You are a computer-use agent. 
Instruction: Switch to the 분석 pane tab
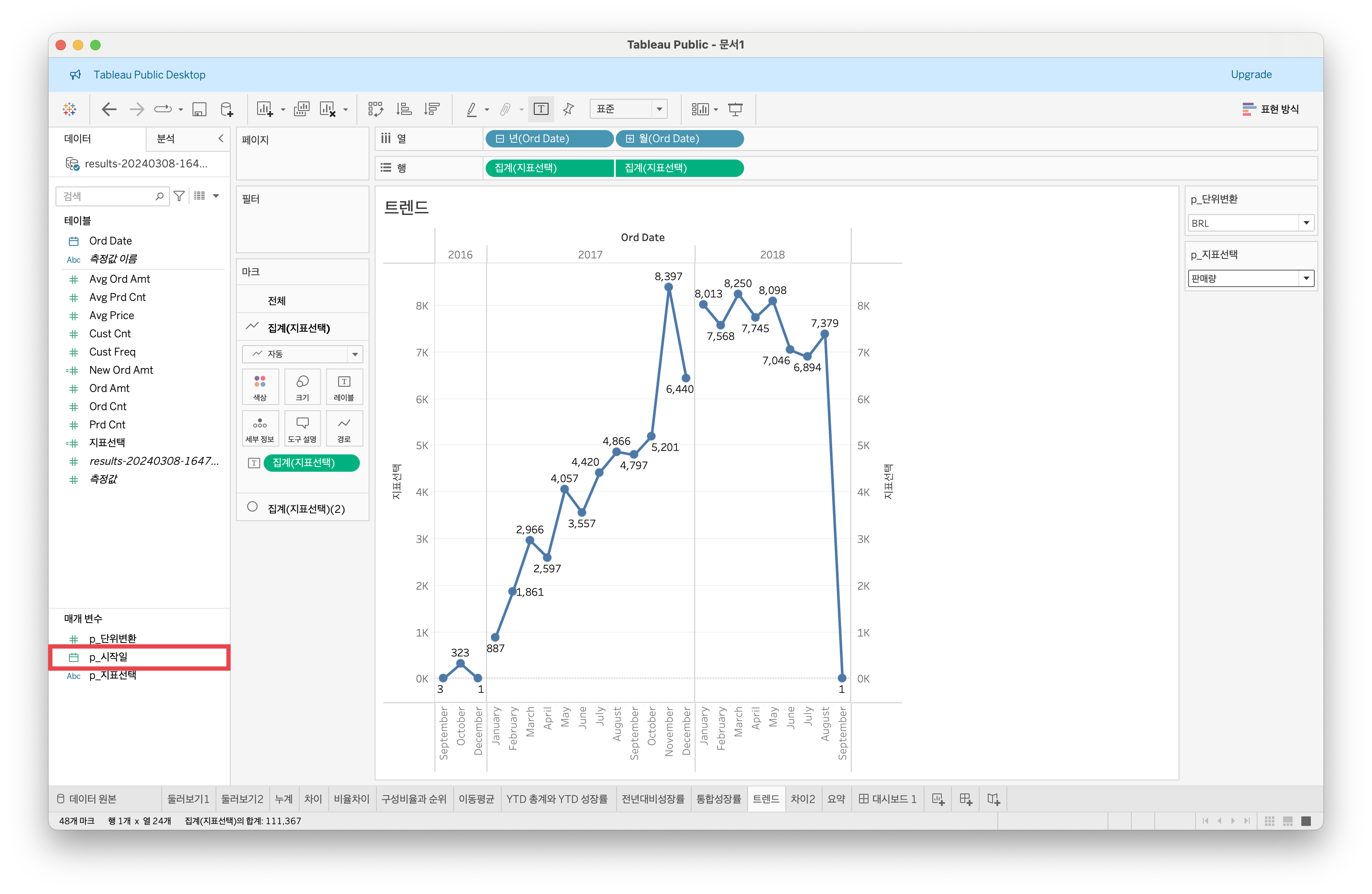[166, 138]
